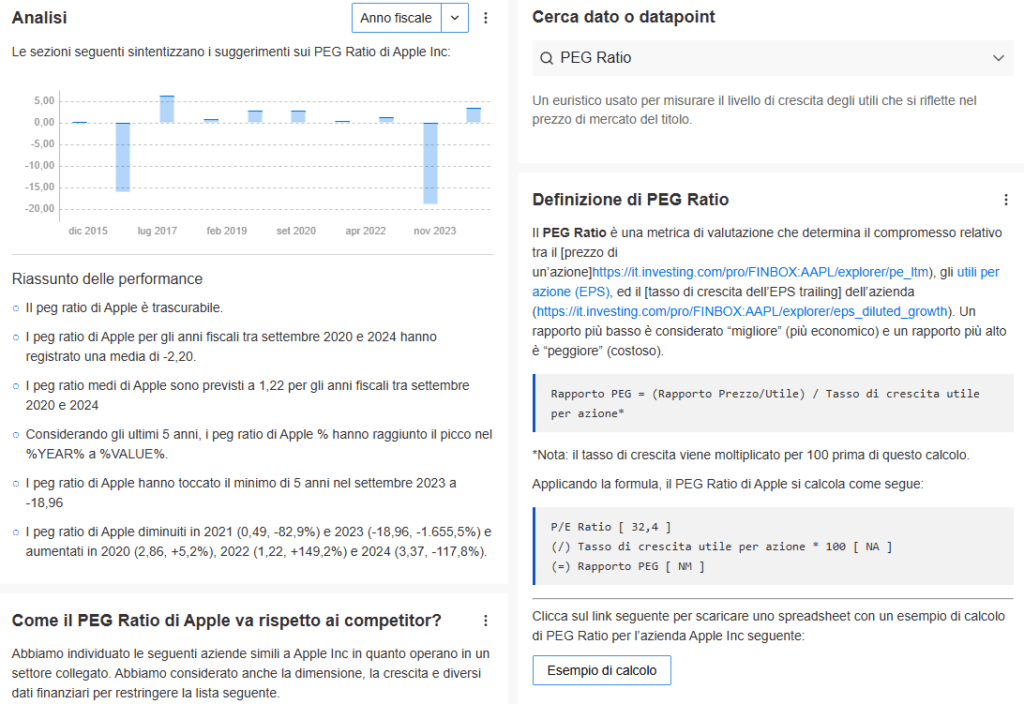Click the 'Un euristico usato per misurare' description

pos(754,110)
